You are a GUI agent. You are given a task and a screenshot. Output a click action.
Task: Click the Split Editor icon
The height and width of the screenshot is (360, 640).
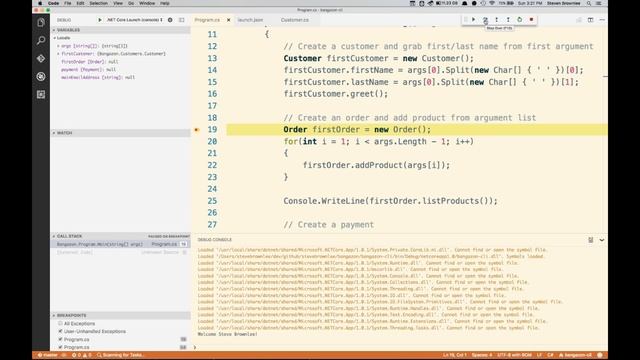tap(591, 20)
